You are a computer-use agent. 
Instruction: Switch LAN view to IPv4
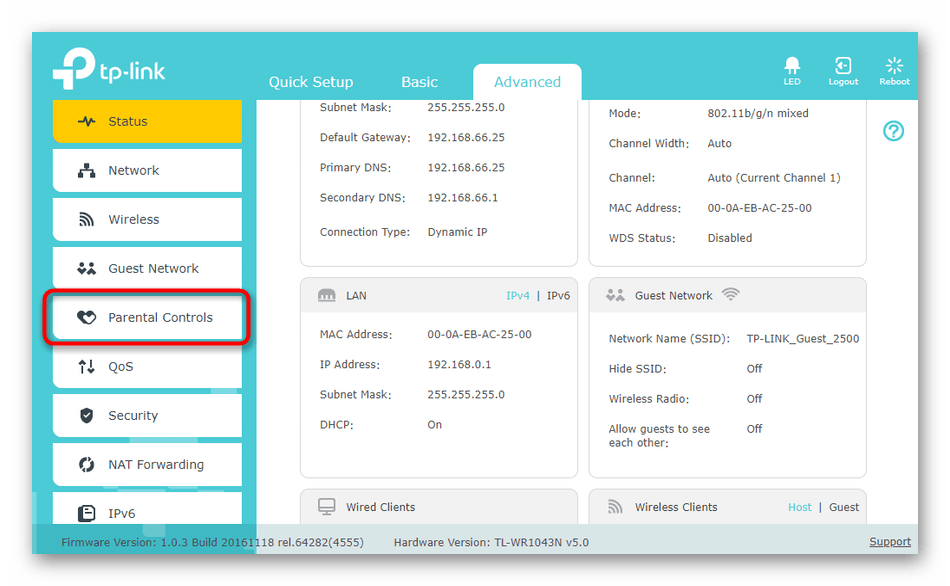point(517,296)
